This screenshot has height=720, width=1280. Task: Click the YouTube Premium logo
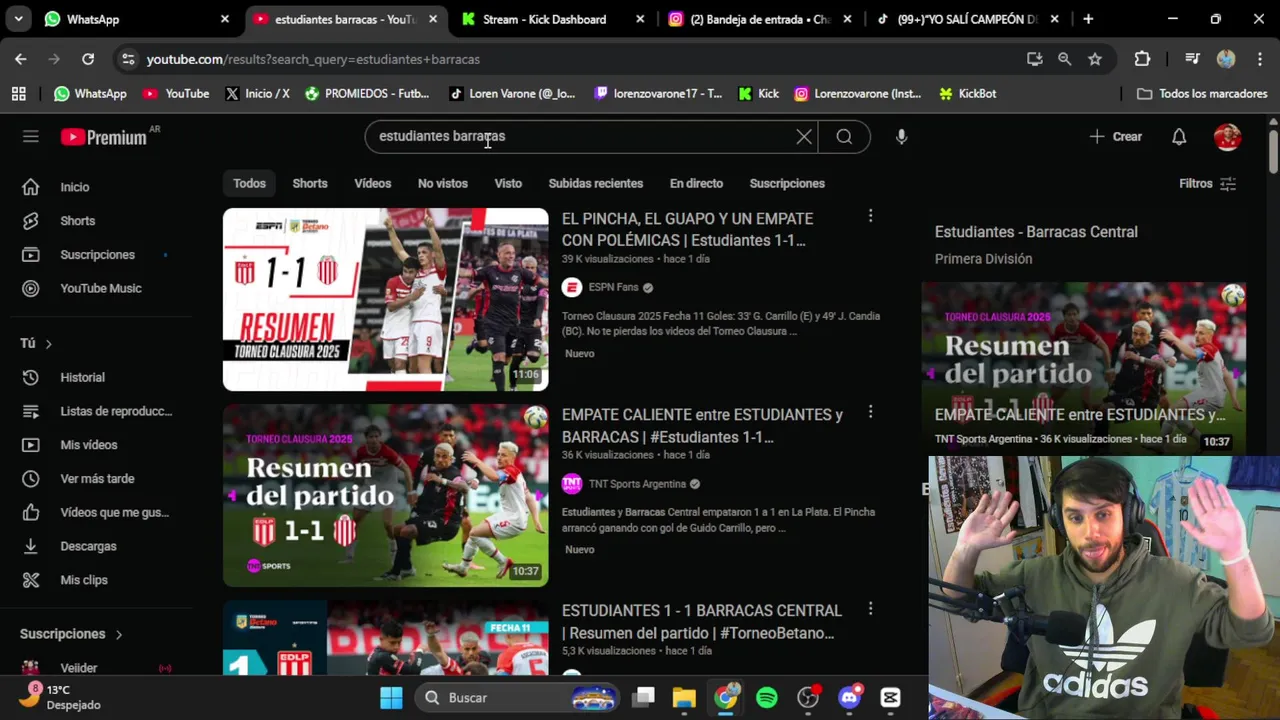104,137
